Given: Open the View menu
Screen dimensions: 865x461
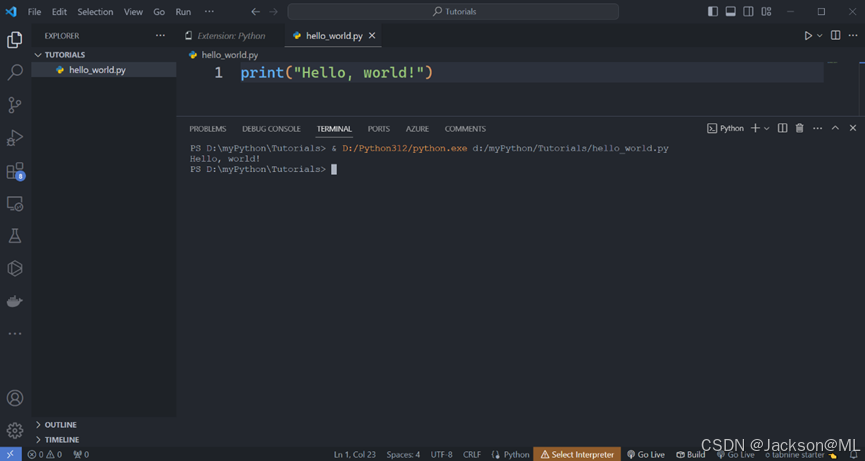Looking at the screenshot, I should pos(133,12).
